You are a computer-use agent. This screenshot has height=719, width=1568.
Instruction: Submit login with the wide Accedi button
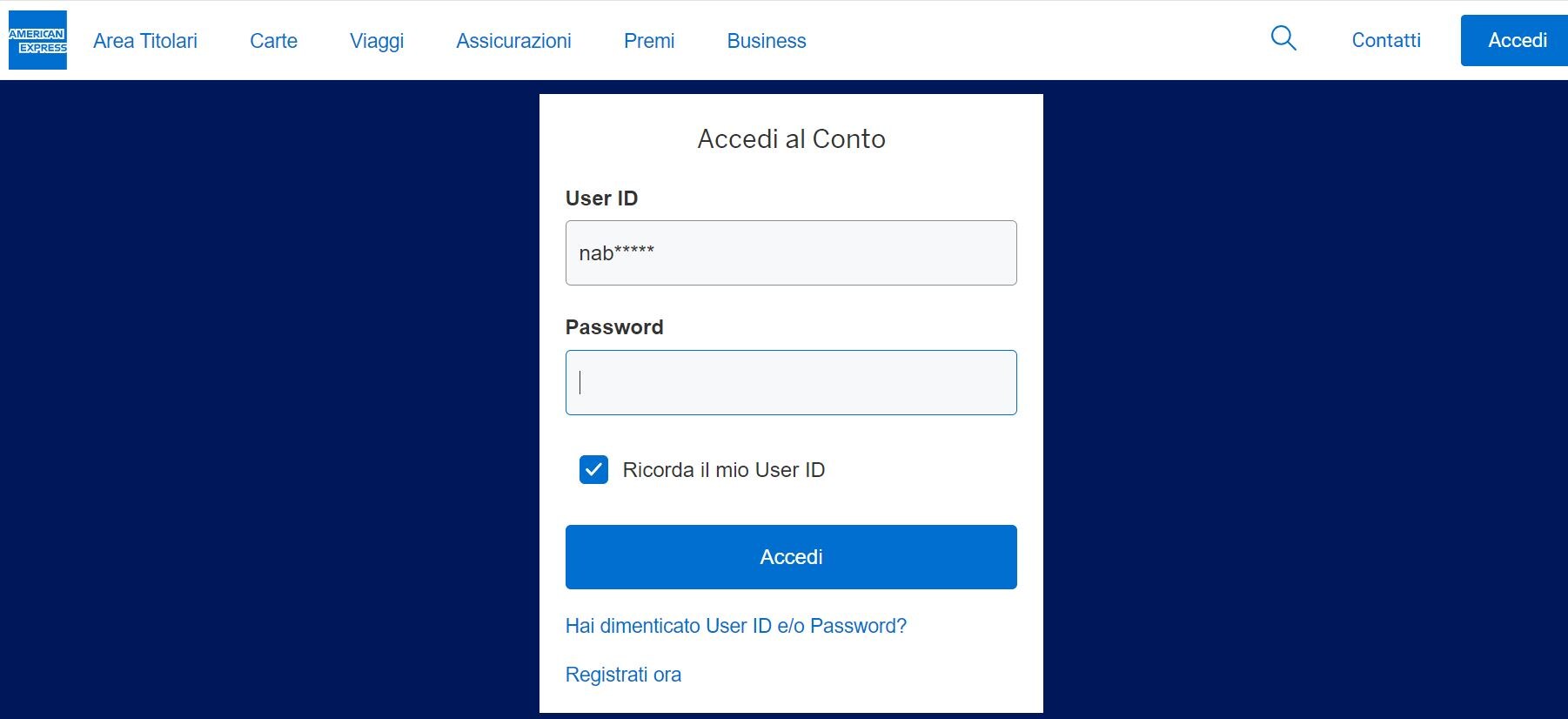point(791,557)
